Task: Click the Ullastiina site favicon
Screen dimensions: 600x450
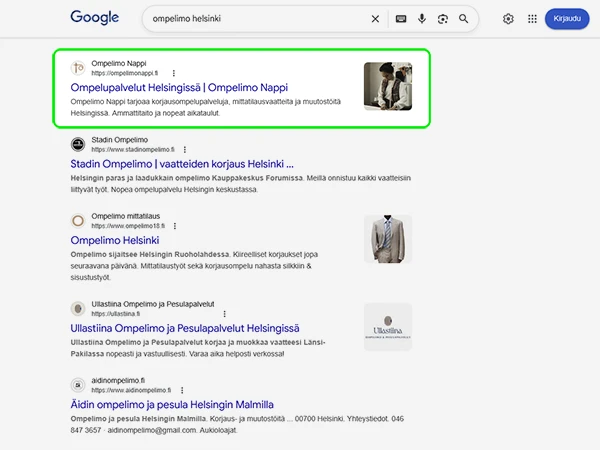Action: pos(78,309)
